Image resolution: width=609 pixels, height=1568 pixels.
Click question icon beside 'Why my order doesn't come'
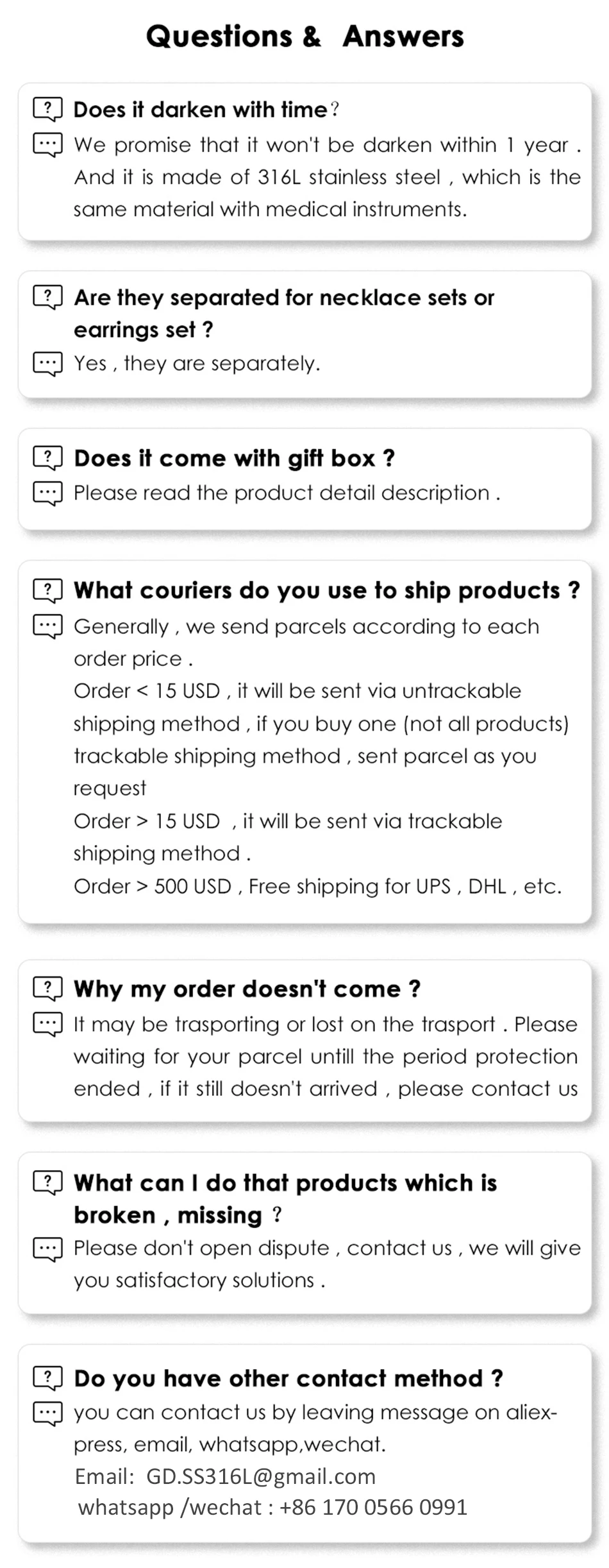coord(47,989)
